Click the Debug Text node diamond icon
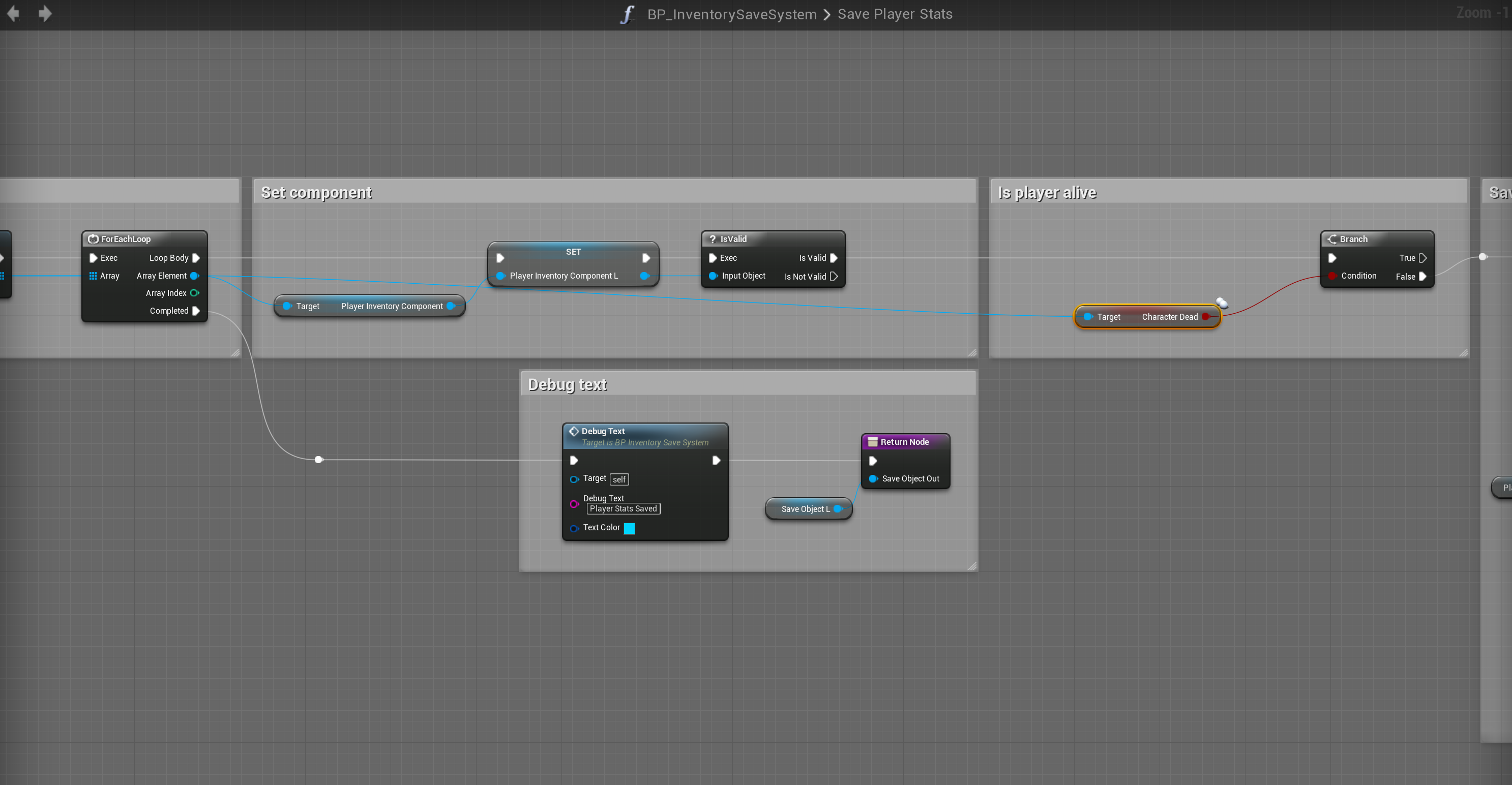1512x785 pixels. [x=574, y=431]
